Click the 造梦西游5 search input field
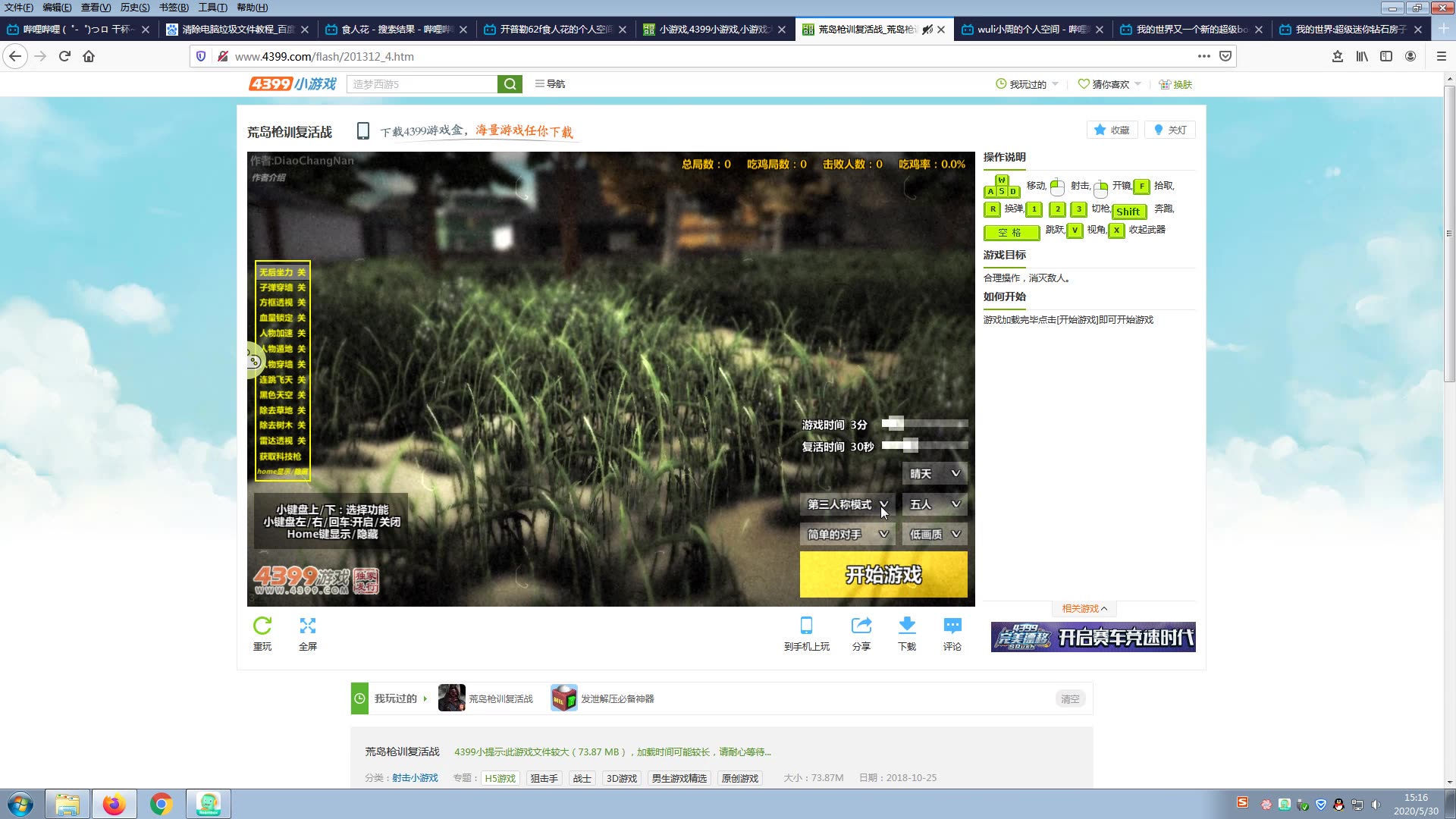The width and height of the screenshot is (1456, 819). (x=422, y=84)
